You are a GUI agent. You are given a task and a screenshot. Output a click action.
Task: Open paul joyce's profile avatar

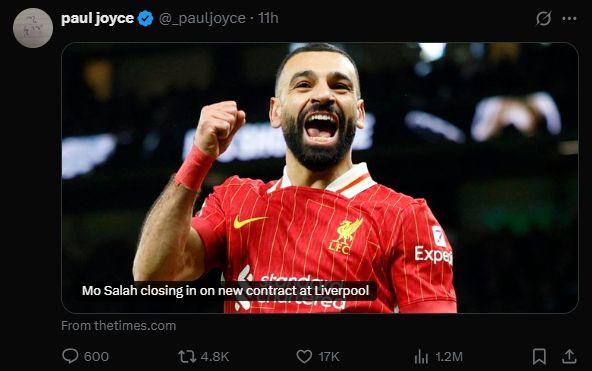pyautogui.click(x=33, y=28)
